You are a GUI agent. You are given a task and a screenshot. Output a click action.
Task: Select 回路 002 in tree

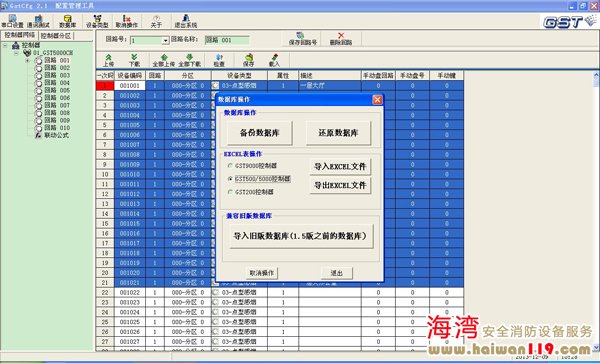point(57,68)
